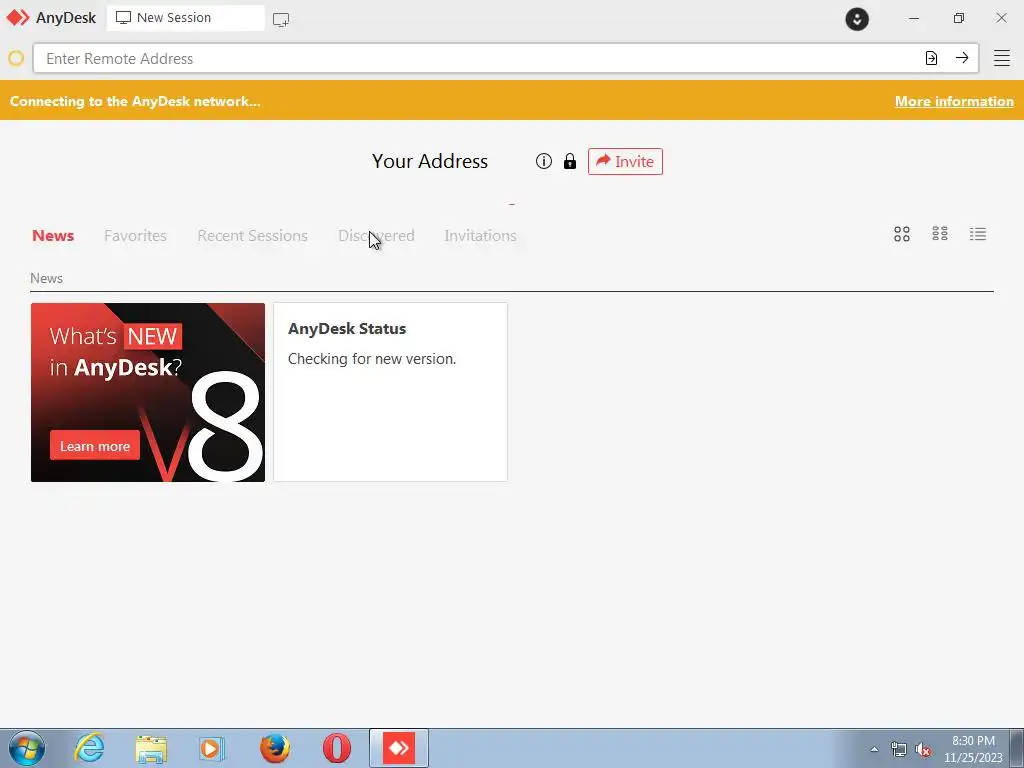This screenshot has height=768, width=1024.
Task: Open File Explorer from taskbar
Action: (x=151, y=748)
